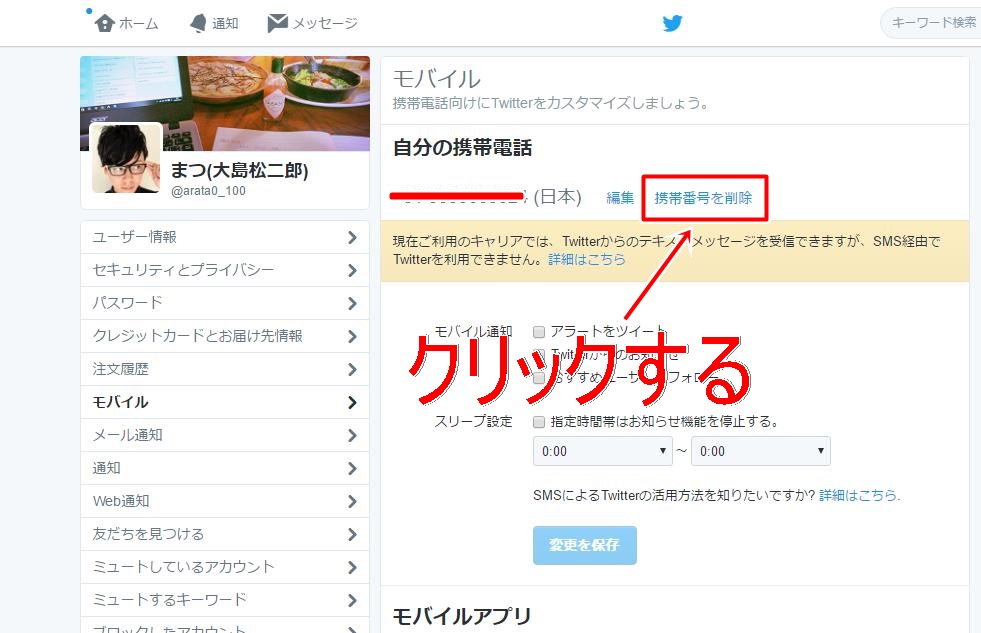Click the Twitter bird logo
The height and width of the screenshot is (633, 981).
click(673, 24)
